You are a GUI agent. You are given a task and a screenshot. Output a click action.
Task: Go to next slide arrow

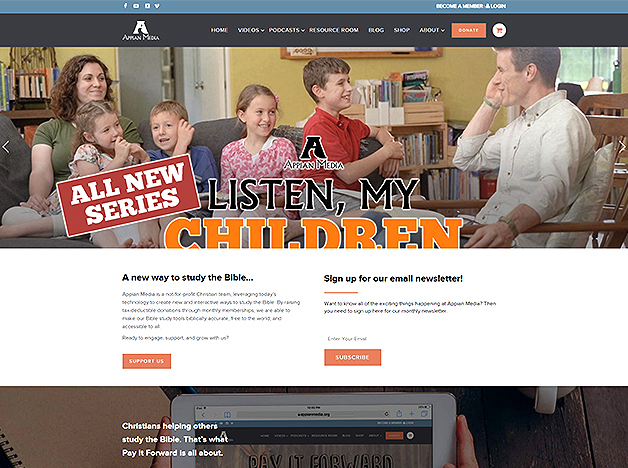click(x=622, y=147)
